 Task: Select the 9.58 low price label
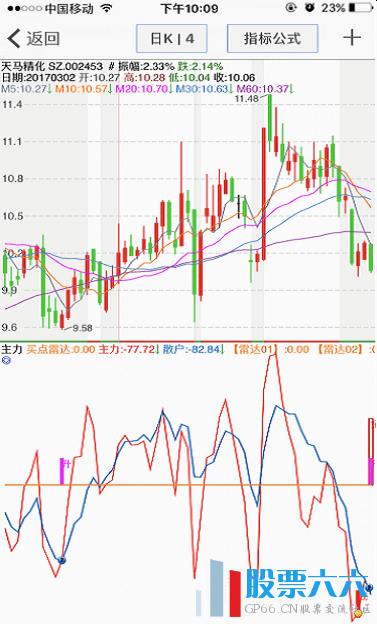pyautogui.click(x=82, y=328)
